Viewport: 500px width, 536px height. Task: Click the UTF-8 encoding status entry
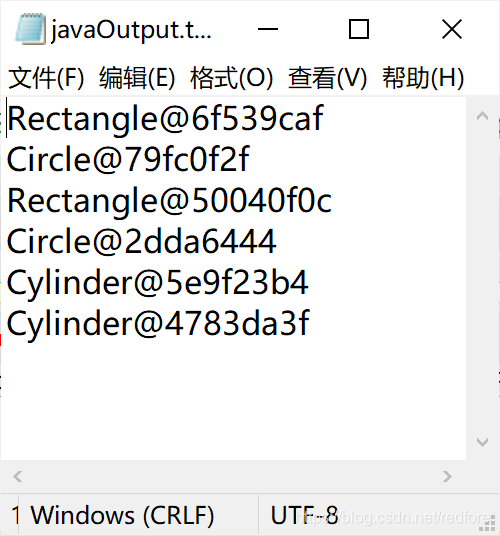304,515
